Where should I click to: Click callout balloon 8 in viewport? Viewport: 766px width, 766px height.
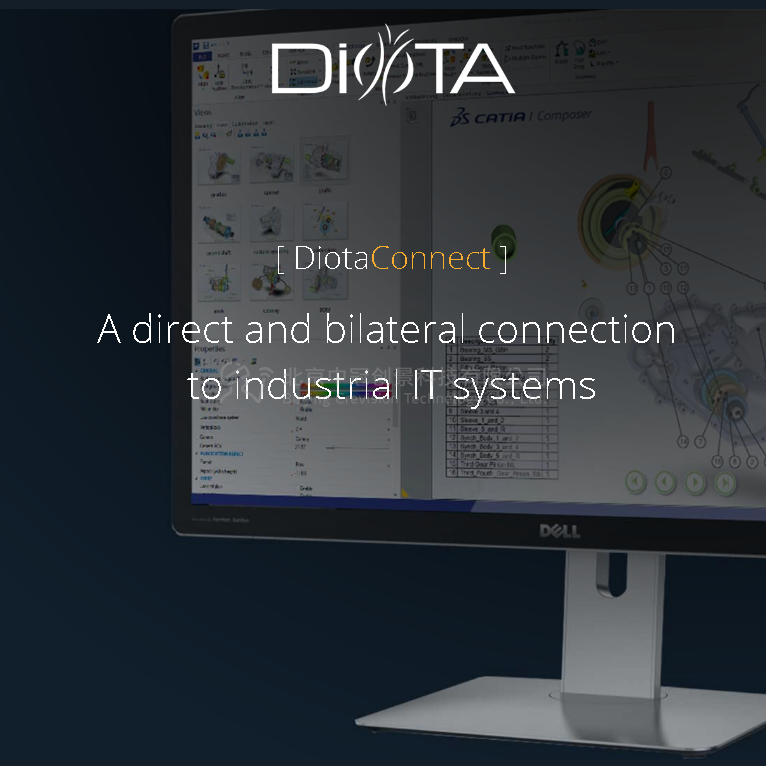point(734,461)
